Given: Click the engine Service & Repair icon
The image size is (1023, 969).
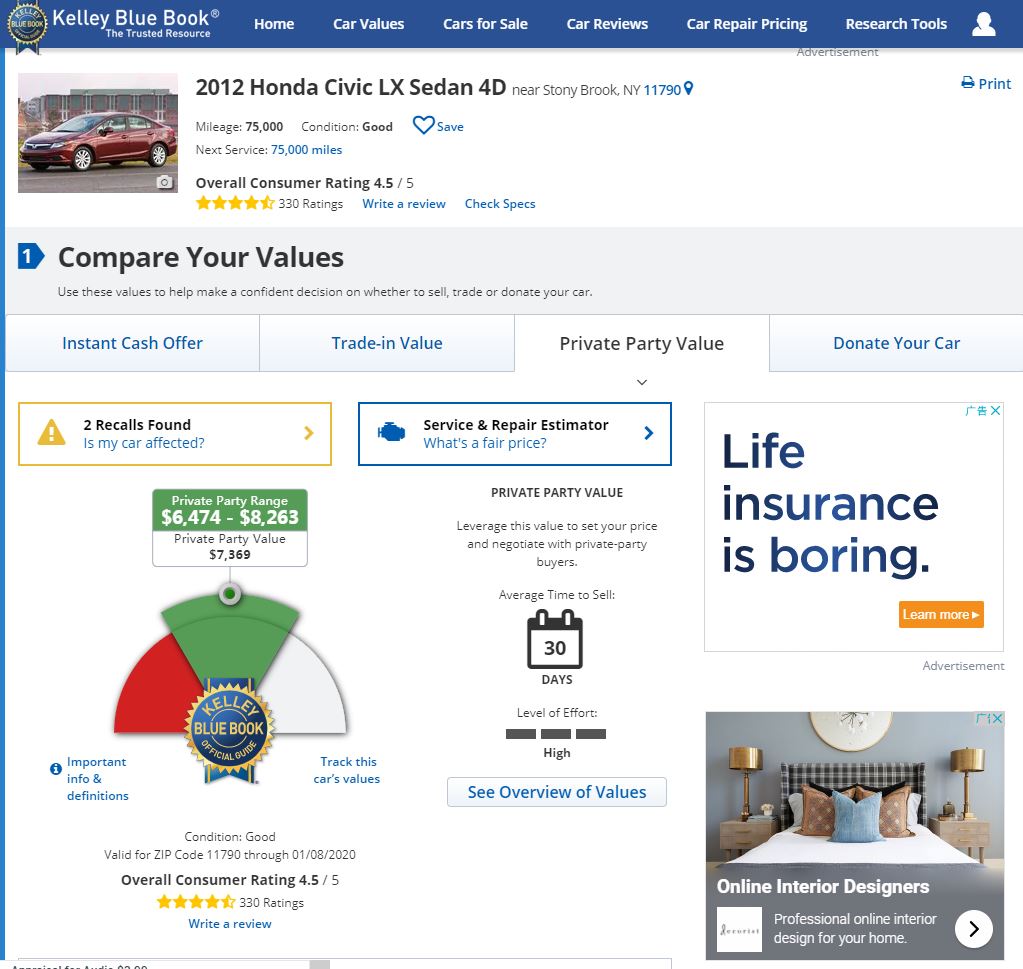Looking at the screenshot, I should [391, 433].
